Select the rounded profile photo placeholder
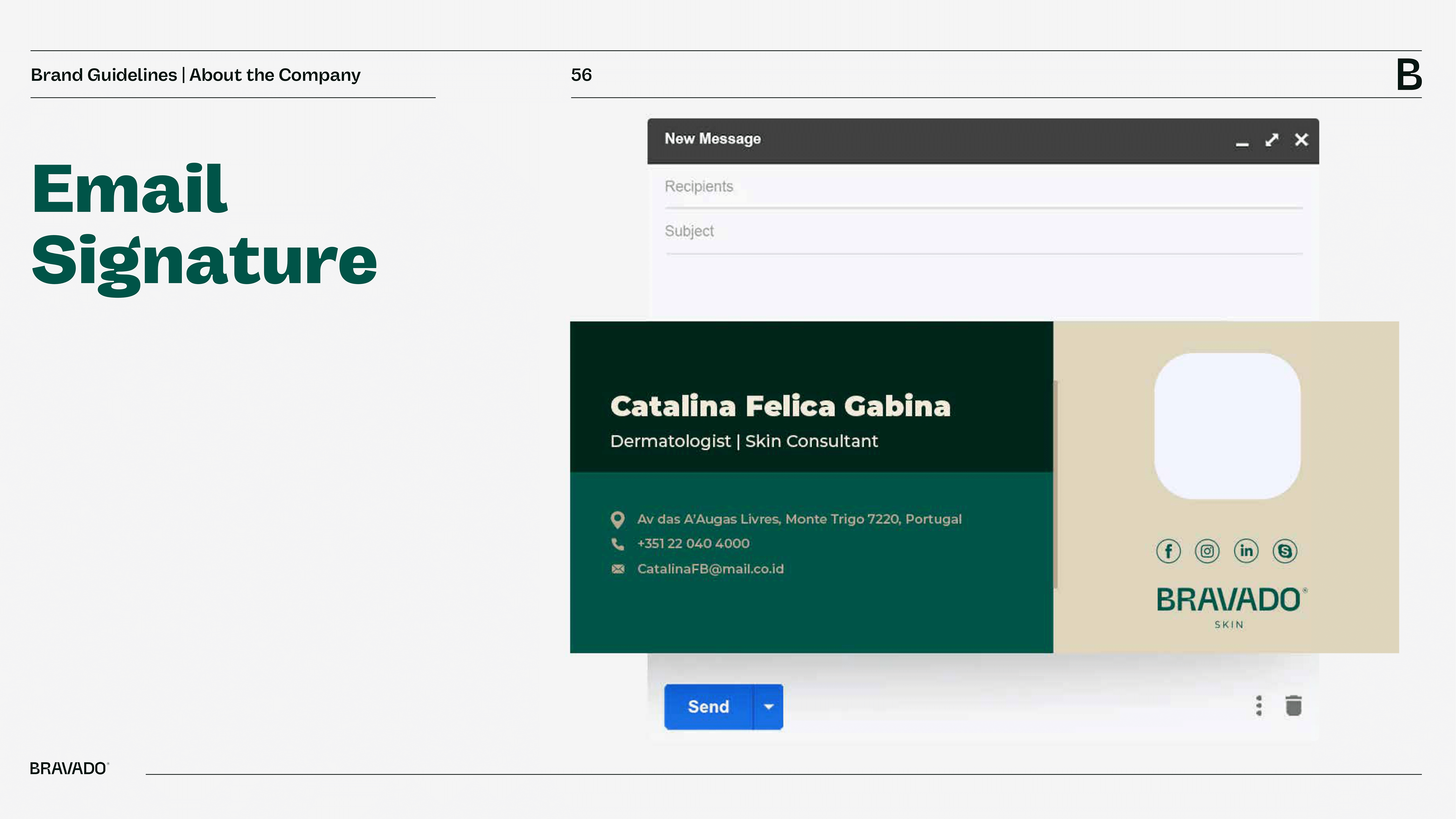The height and width of the screenshot is (819, 1456). pyautogui.click(x=1227, y=426)
